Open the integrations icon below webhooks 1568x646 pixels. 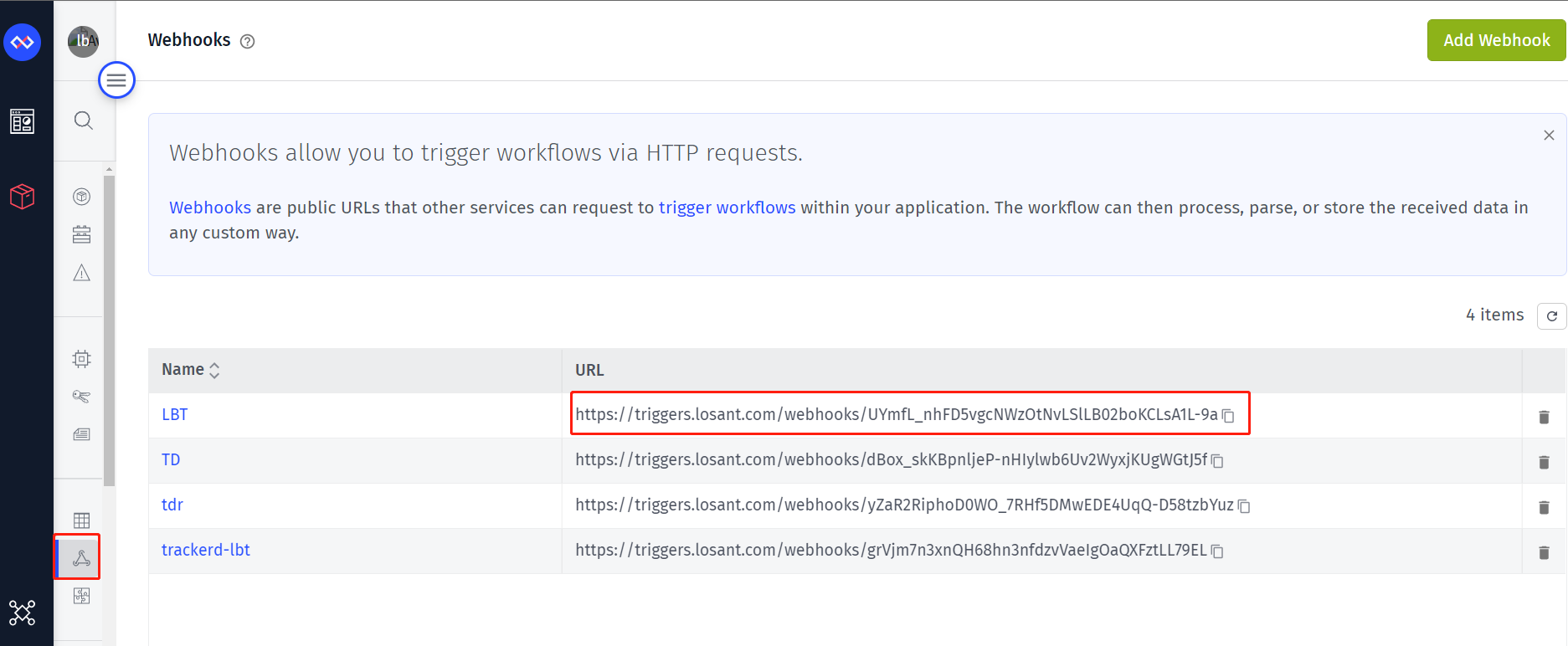[81, 596]
